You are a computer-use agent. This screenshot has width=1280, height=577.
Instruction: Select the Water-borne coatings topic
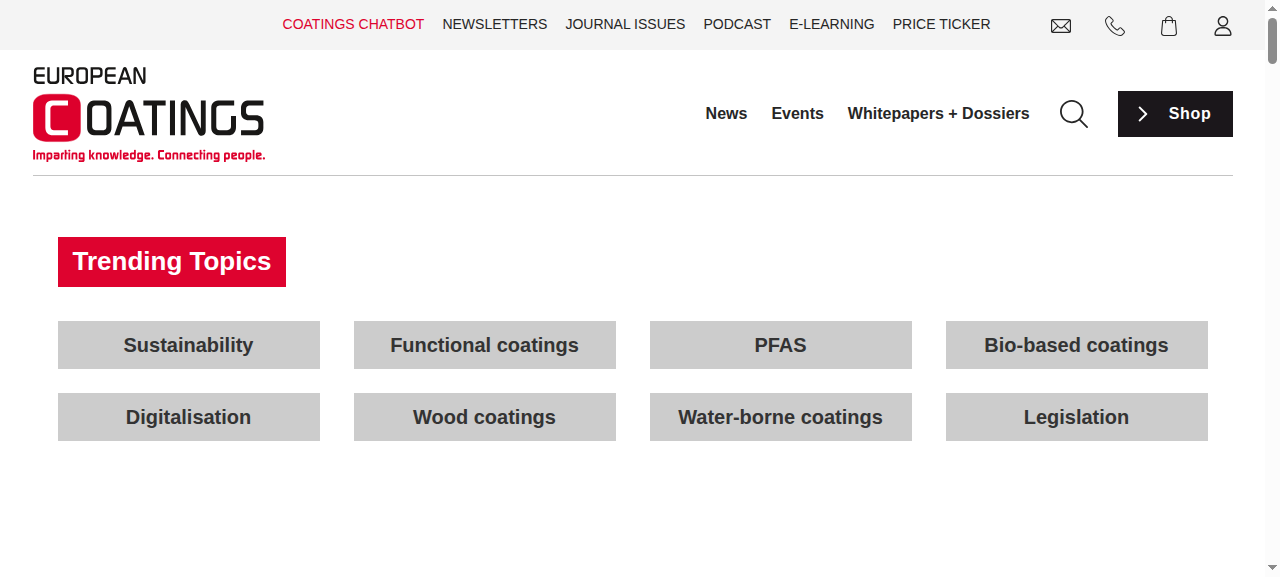pyautogui.click(x=781, y=417)
